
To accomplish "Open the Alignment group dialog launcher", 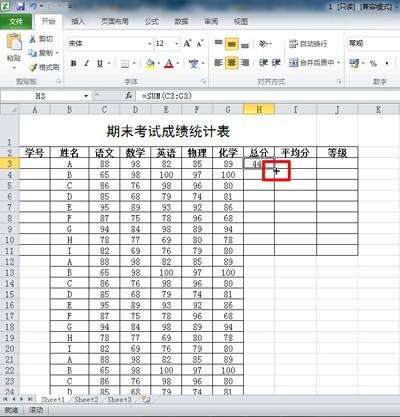I will [340, 82].
